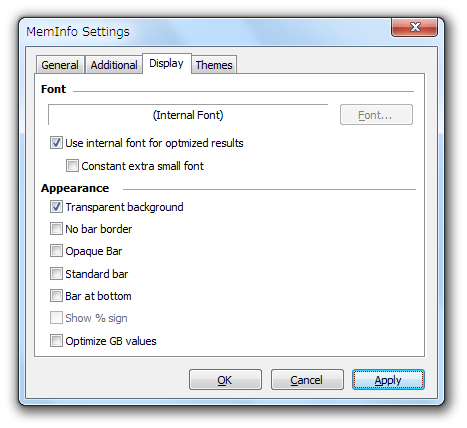Click the (Internal Font) preview field
467x428 pixels.
(188, 115)
